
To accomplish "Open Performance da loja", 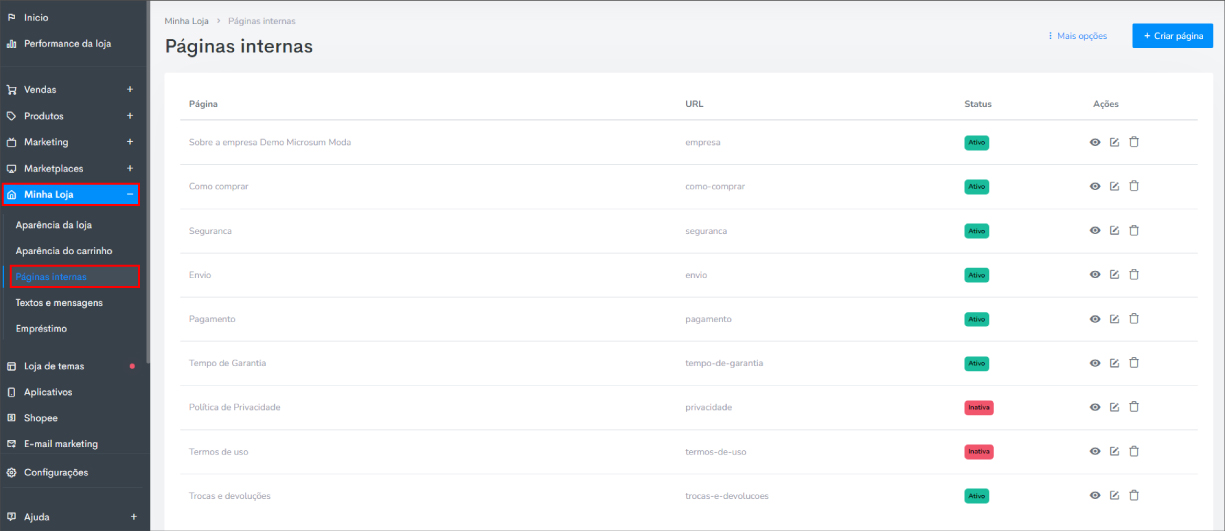I will coord(67,43).
